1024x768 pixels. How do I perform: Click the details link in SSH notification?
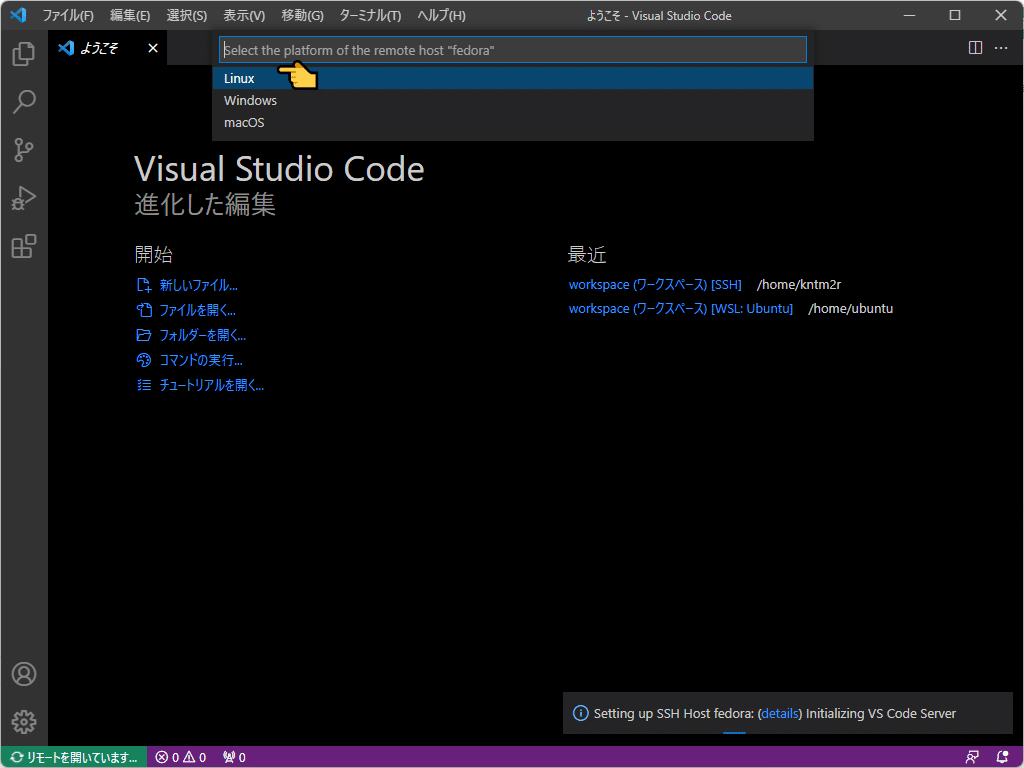coord(780,714)
